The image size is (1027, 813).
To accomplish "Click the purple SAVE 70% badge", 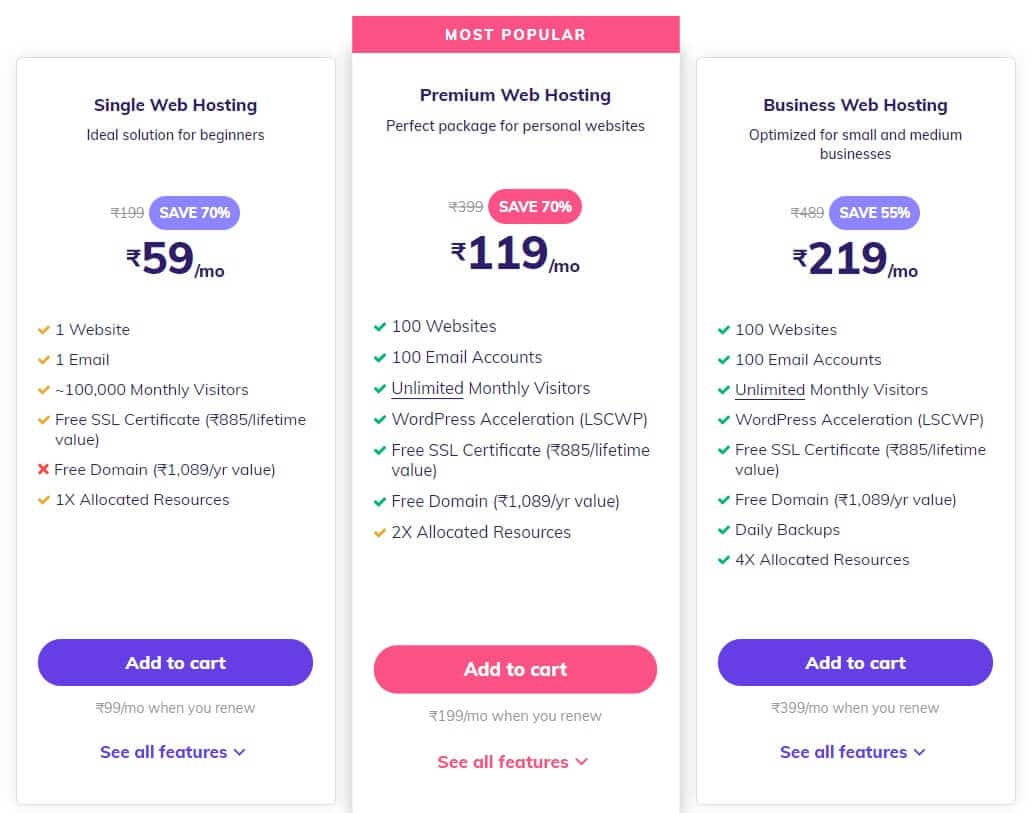I will click(194, 213).
